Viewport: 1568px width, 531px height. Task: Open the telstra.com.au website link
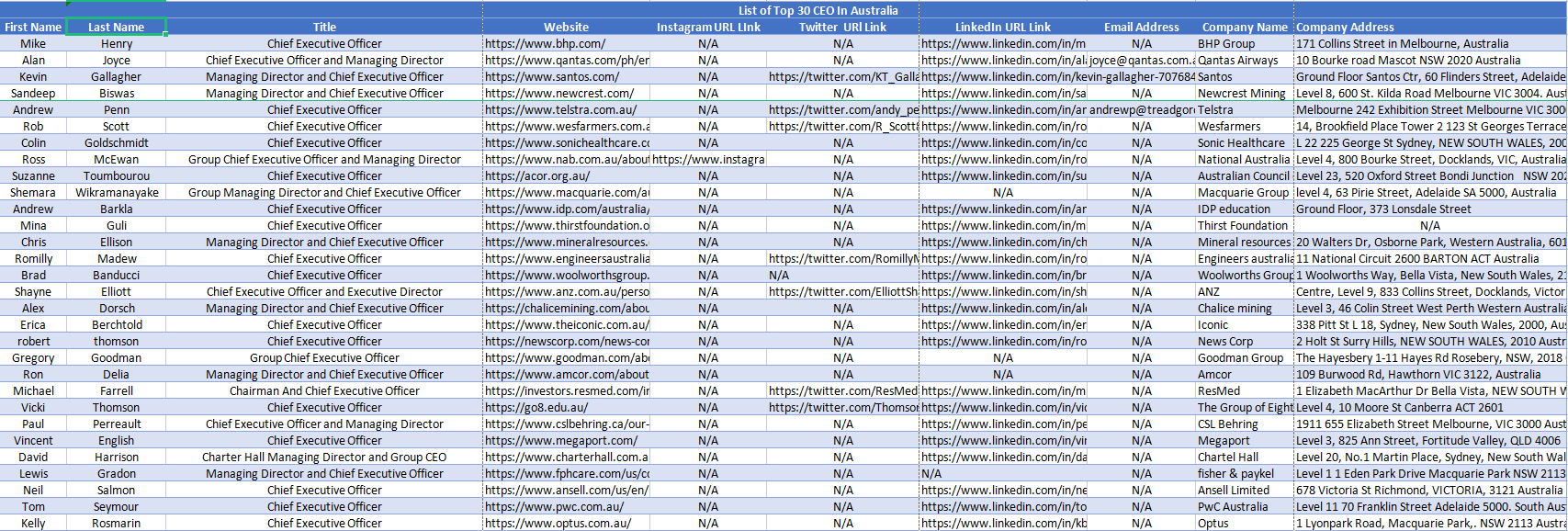click(560, 109)
